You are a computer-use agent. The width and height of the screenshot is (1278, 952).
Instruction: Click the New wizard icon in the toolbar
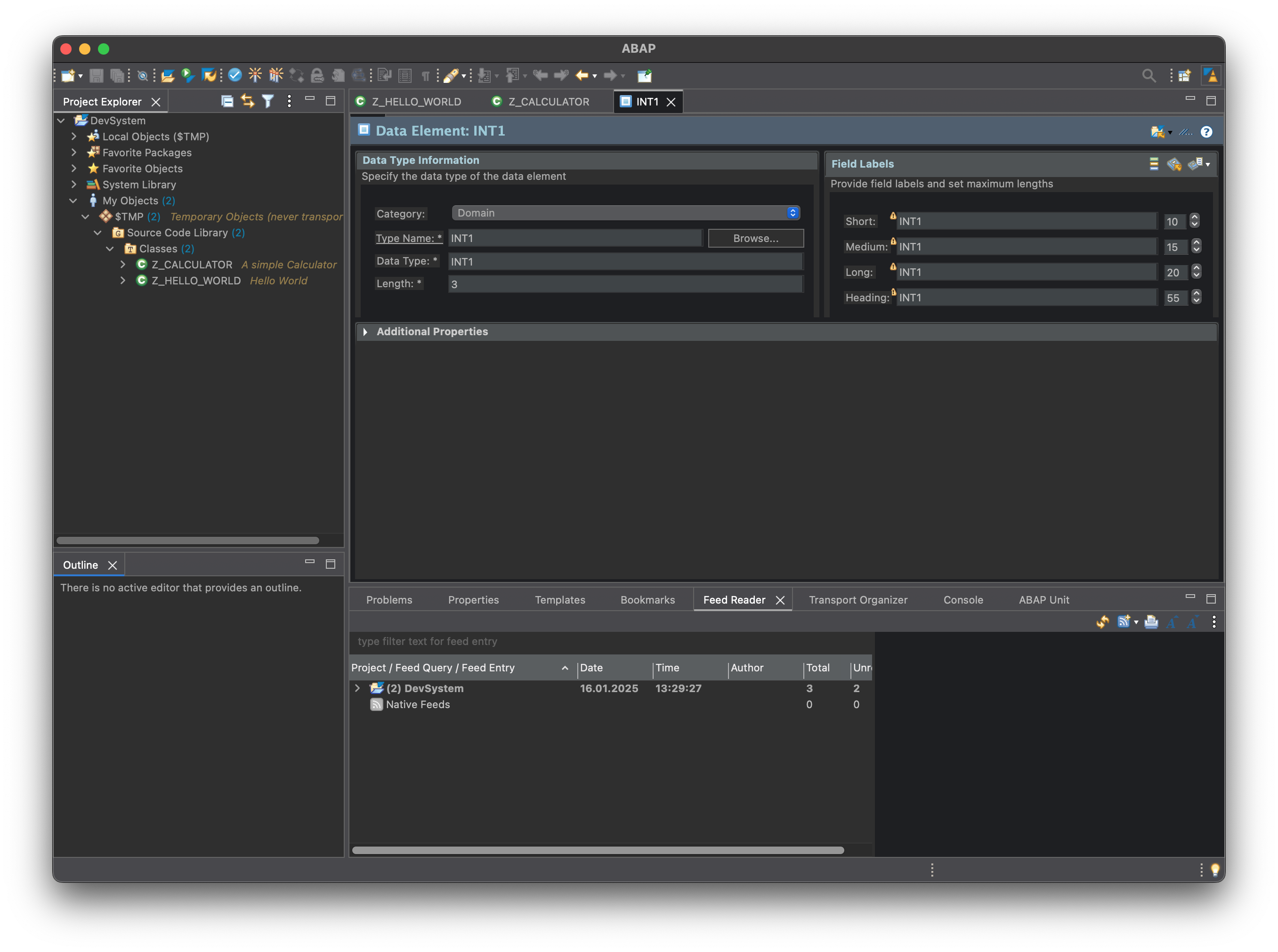point(68,75)
